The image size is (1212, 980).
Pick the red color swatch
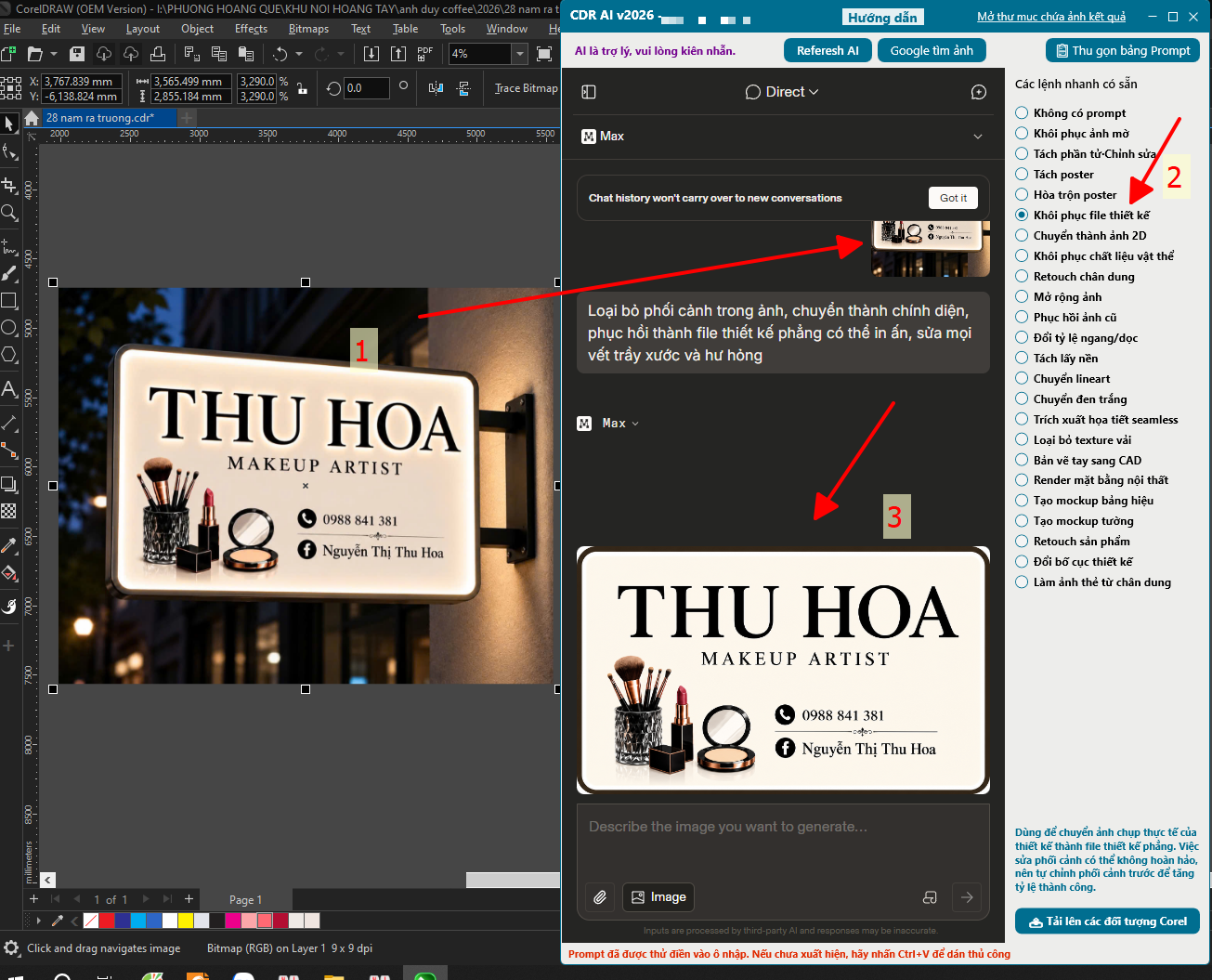pos(107,921)
